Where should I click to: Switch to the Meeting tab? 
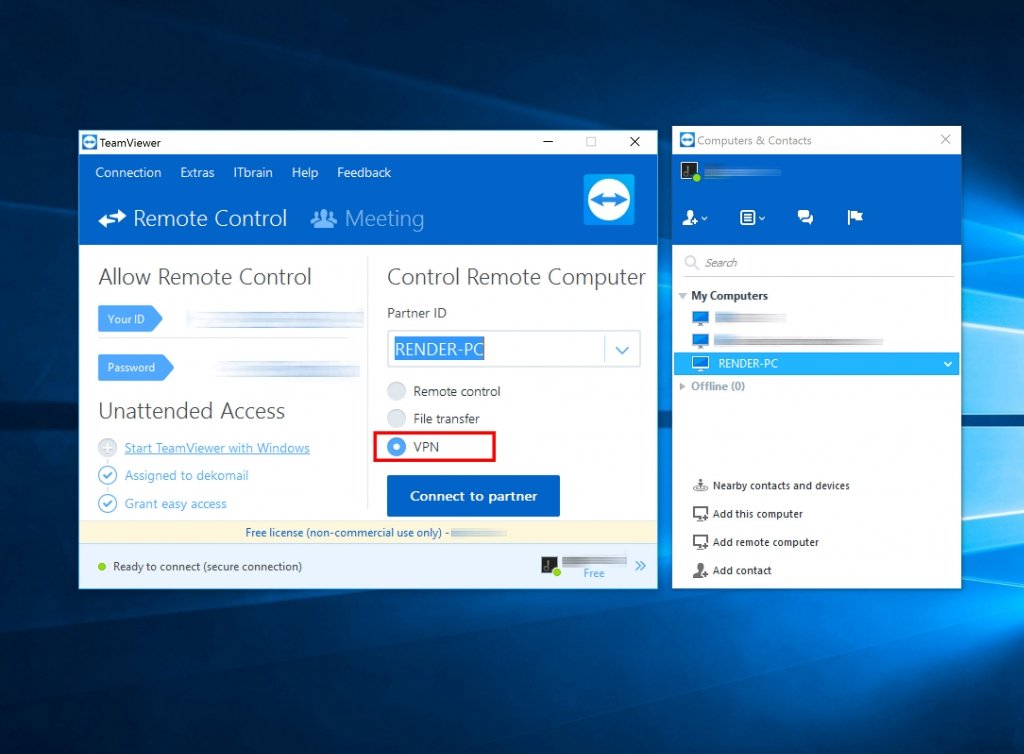[367, 218]
